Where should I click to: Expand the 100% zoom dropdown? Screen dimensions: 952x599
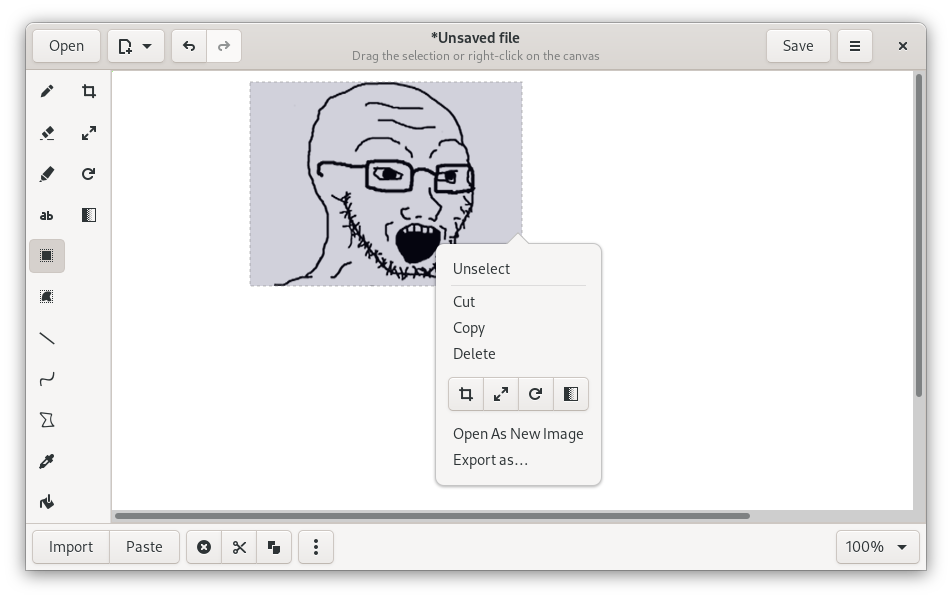tap(877, 547)
